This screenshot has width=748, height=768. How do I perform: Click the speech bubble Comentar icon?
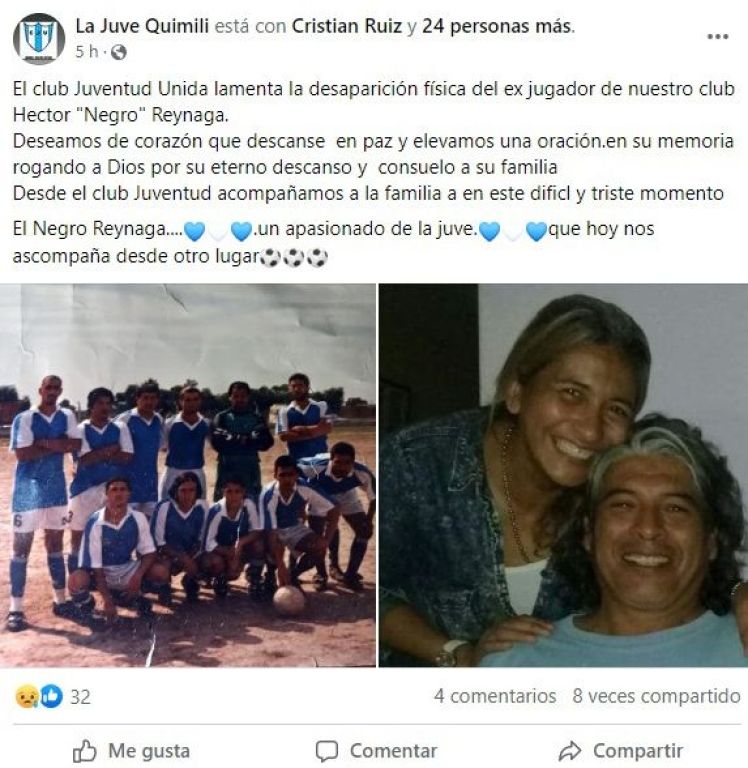[327, 751]
